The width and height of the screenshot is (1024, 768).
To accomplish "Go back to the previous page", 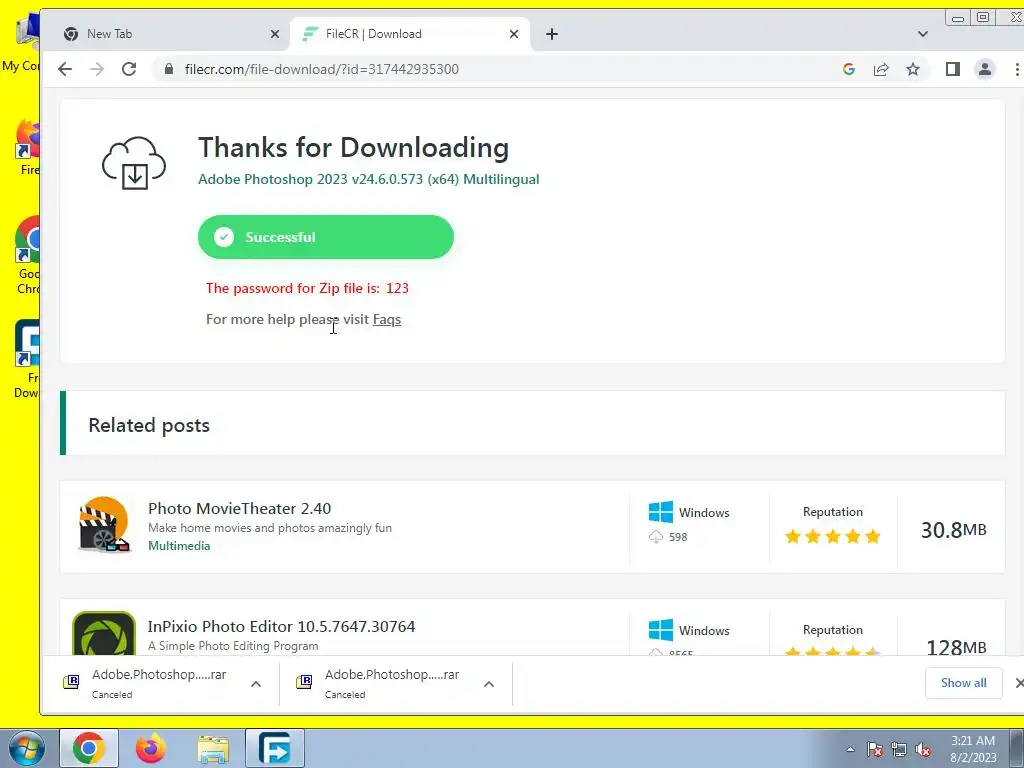I will [65, 69].
